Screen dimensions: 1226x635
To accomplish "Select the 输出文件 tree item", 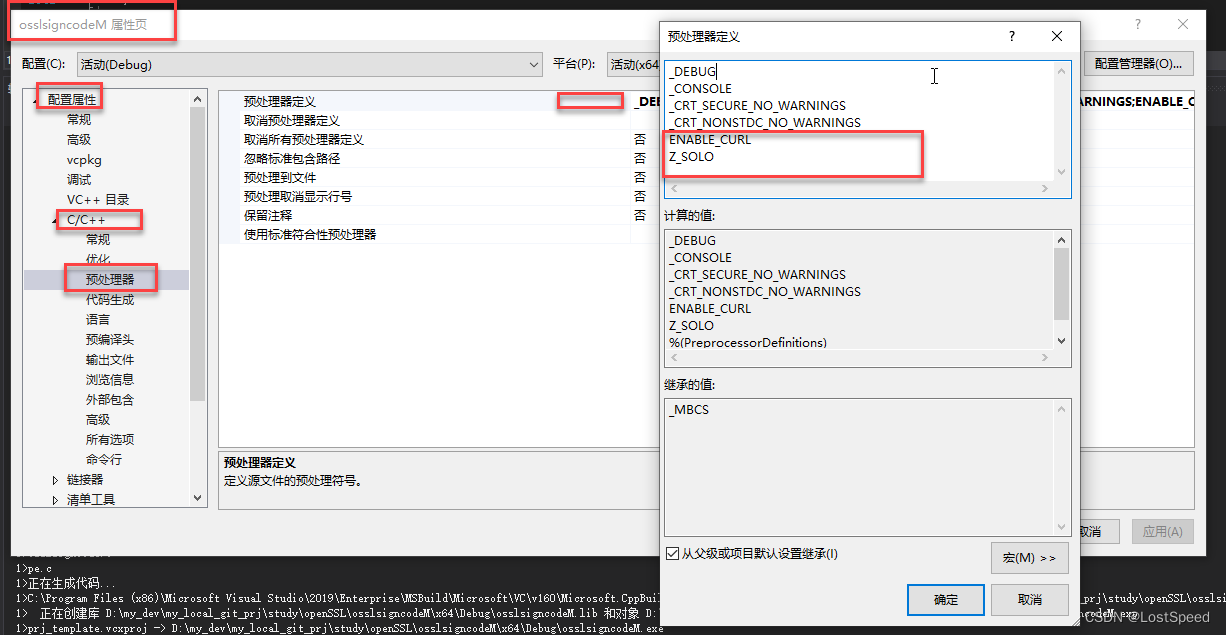I will point(110,360).
